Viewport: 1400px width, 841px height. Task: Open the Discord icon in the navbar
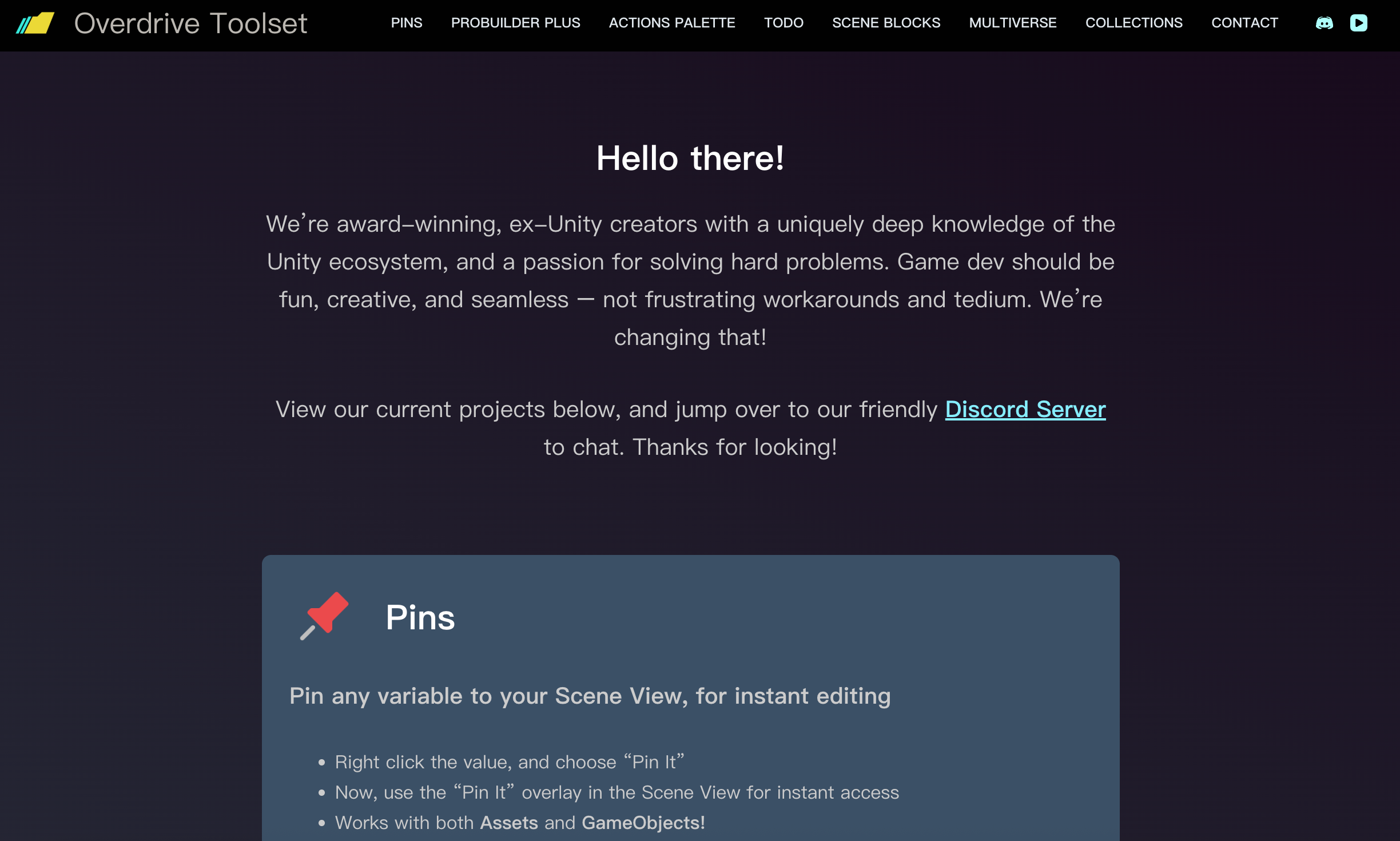[x=1324, y=23]
